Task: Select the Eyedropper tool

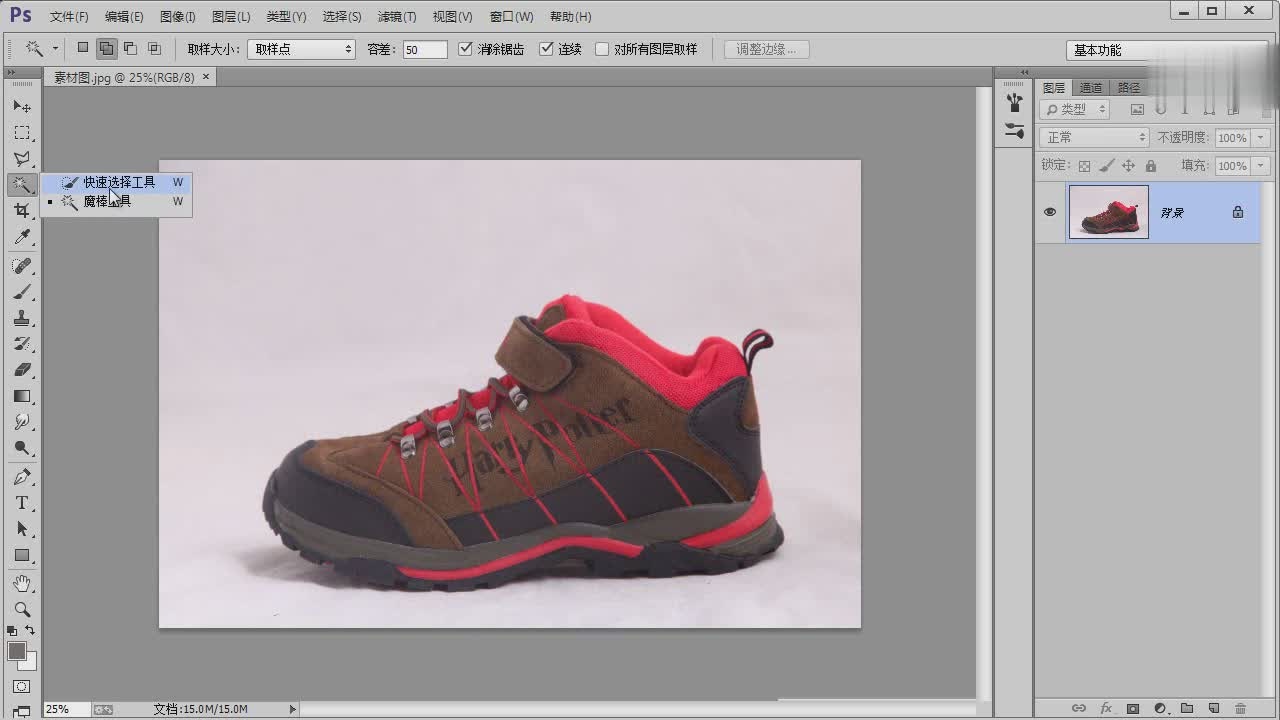Action: 22,237
